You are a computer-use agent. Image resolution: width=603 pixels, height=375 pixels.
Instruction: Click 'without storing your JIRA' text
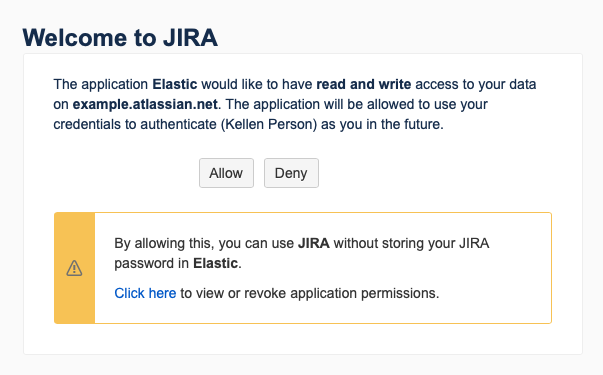click(411, 243)
